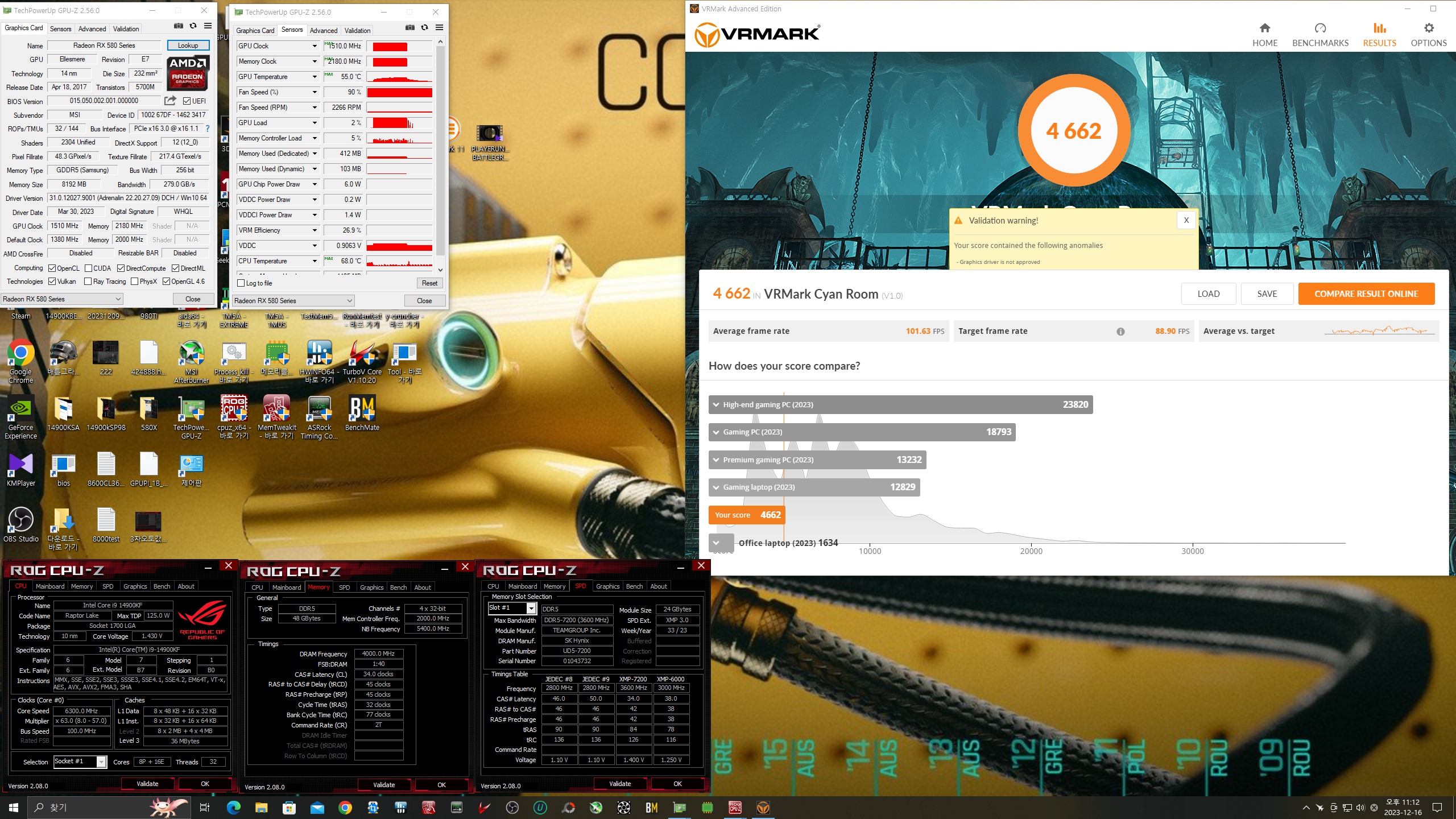Toggle the Ray Tracing checkbox
This screenshot has height=819, width=1456.
(x=88, y=282)
